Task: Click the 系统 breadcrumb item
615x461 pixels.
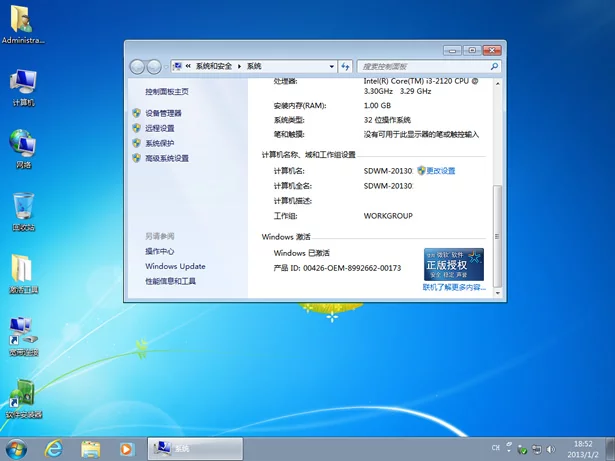Action: pyautogui.click(x=254, y=66)
